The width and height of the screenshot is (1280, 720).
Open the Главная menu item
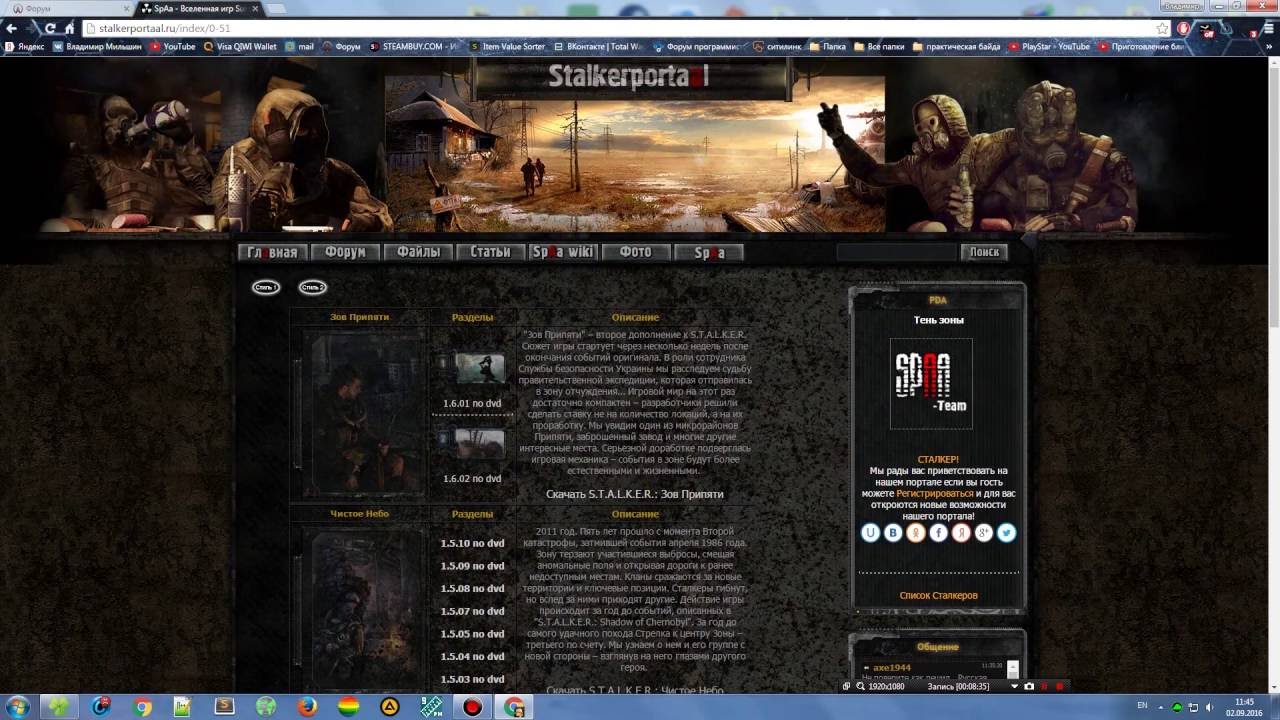pos(272,252)
